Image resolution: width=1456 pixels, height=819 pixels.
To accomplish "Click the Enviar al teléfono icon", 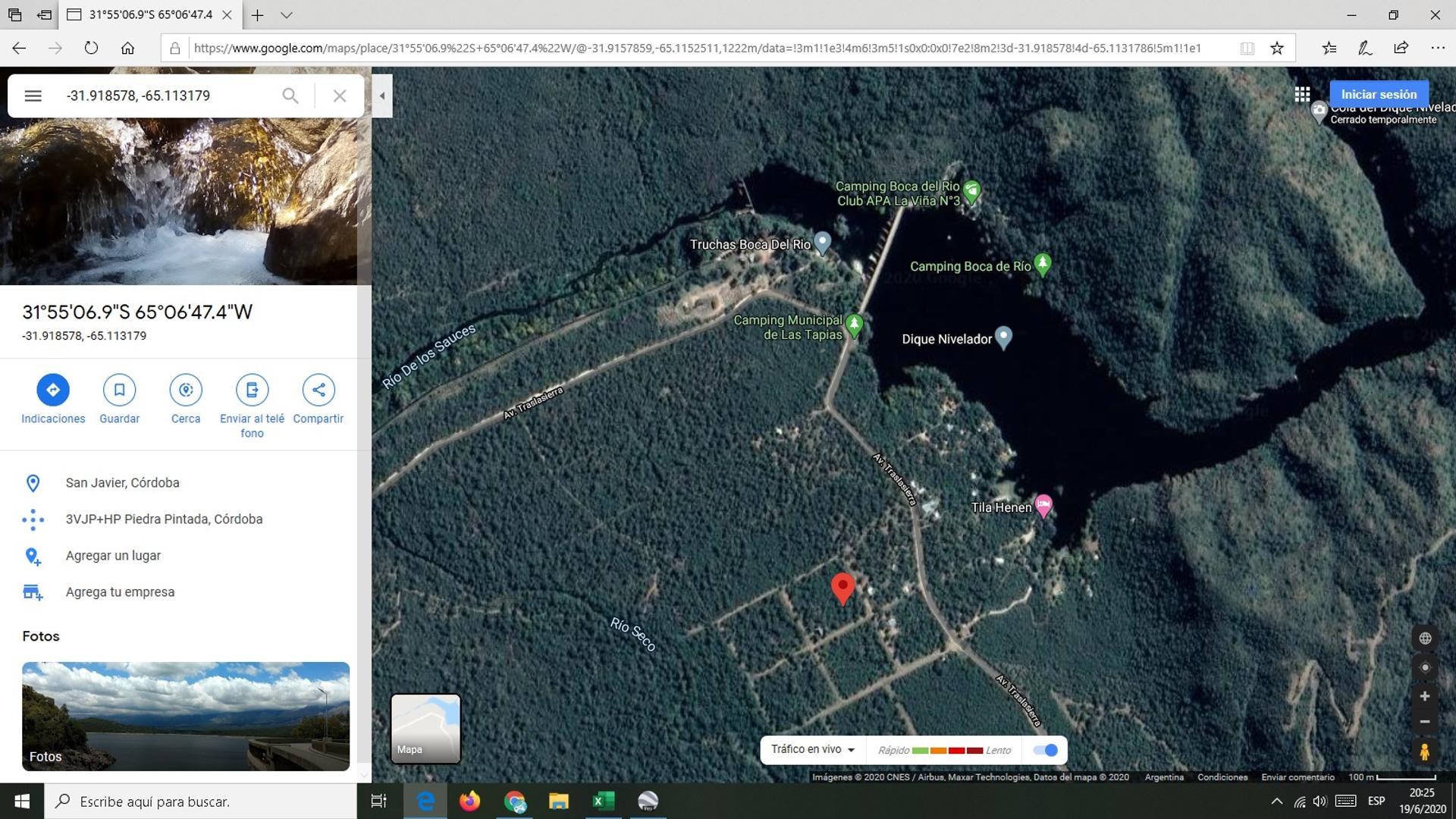I will coord(252,390).
